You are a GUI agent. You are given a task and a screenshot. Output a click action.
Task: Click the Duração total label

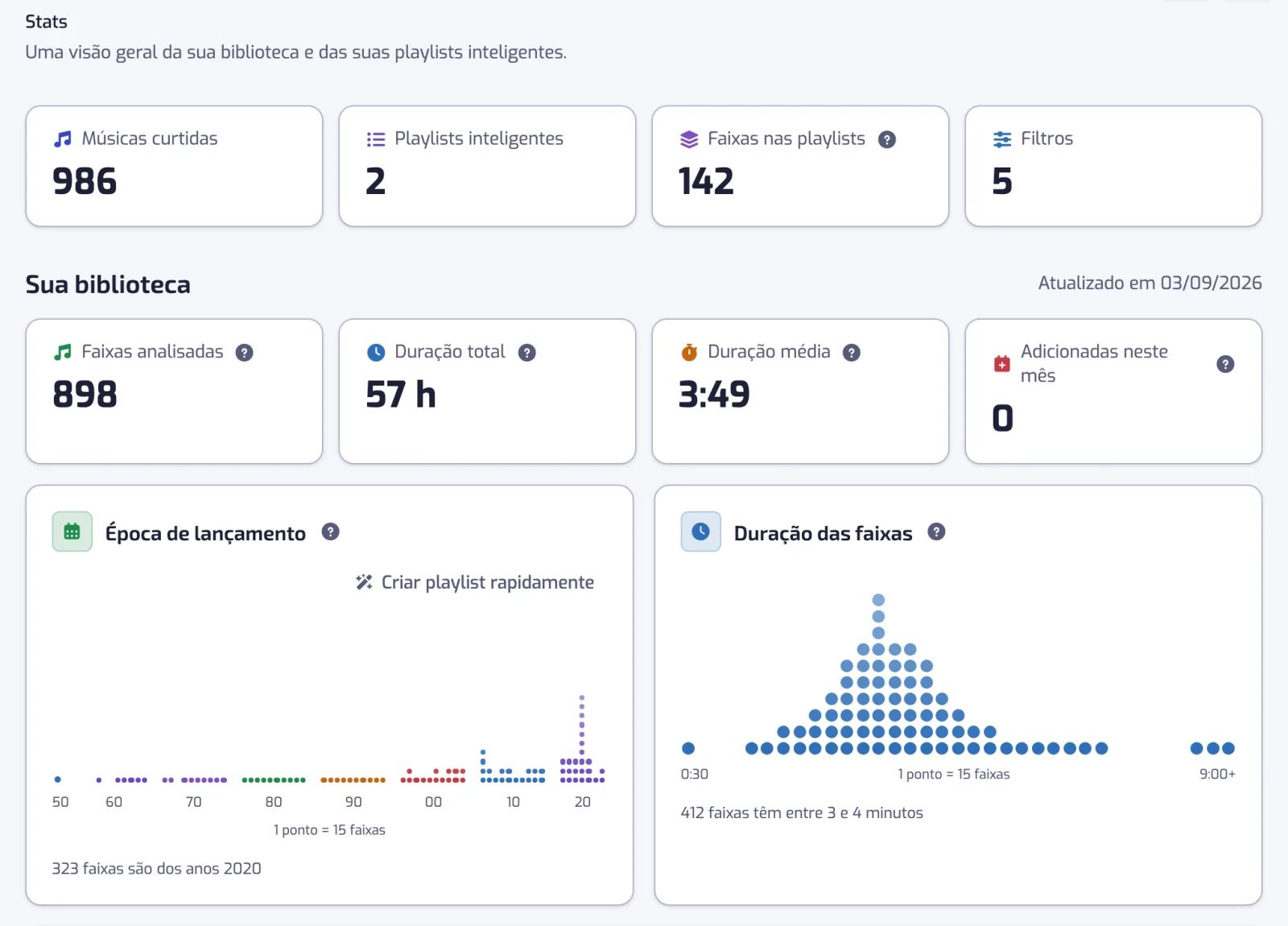pyautogui.click(x=450, y=352)
